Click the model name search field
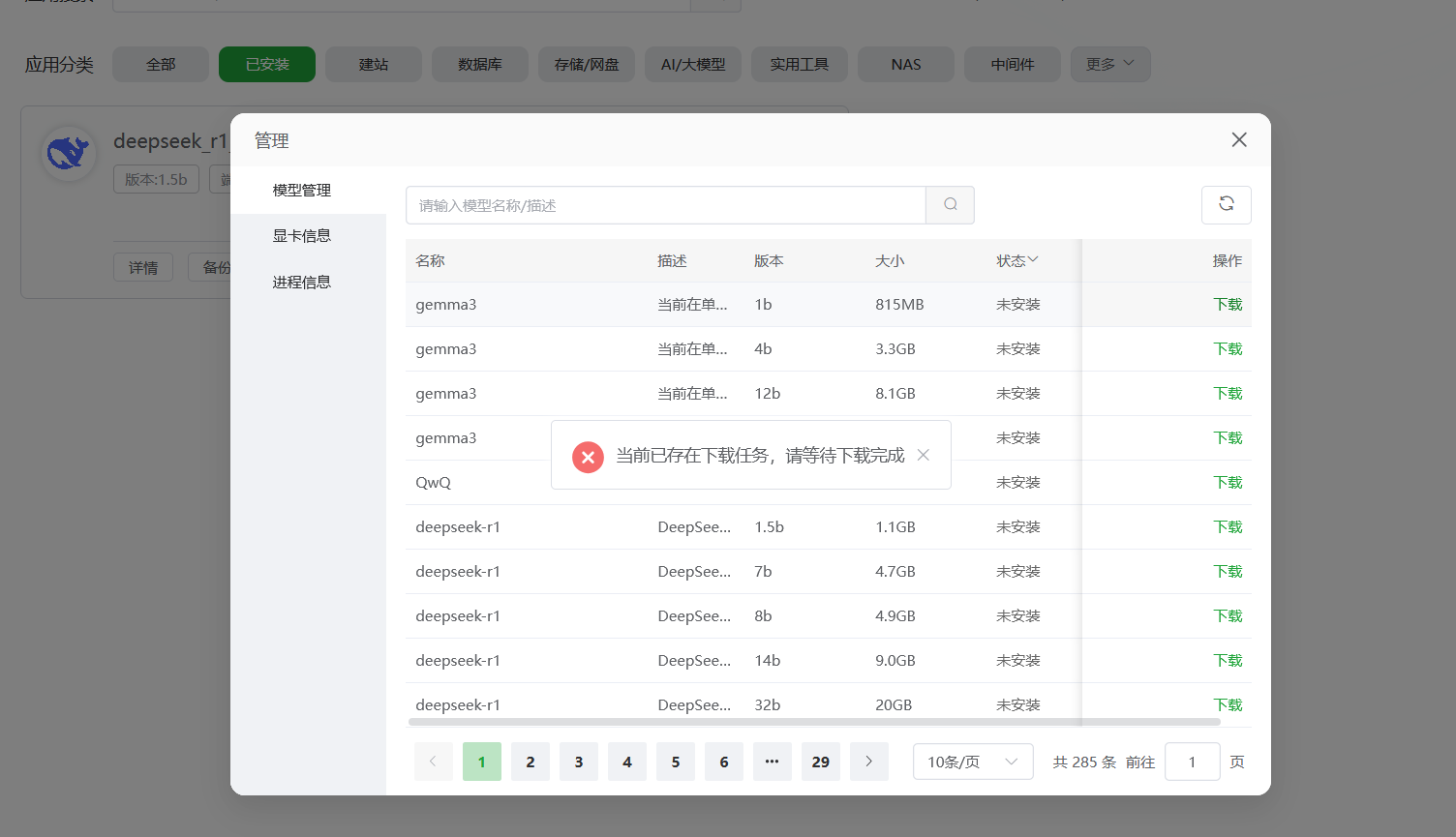Screen dimensions: 1456x837 (x=665, y=205)
